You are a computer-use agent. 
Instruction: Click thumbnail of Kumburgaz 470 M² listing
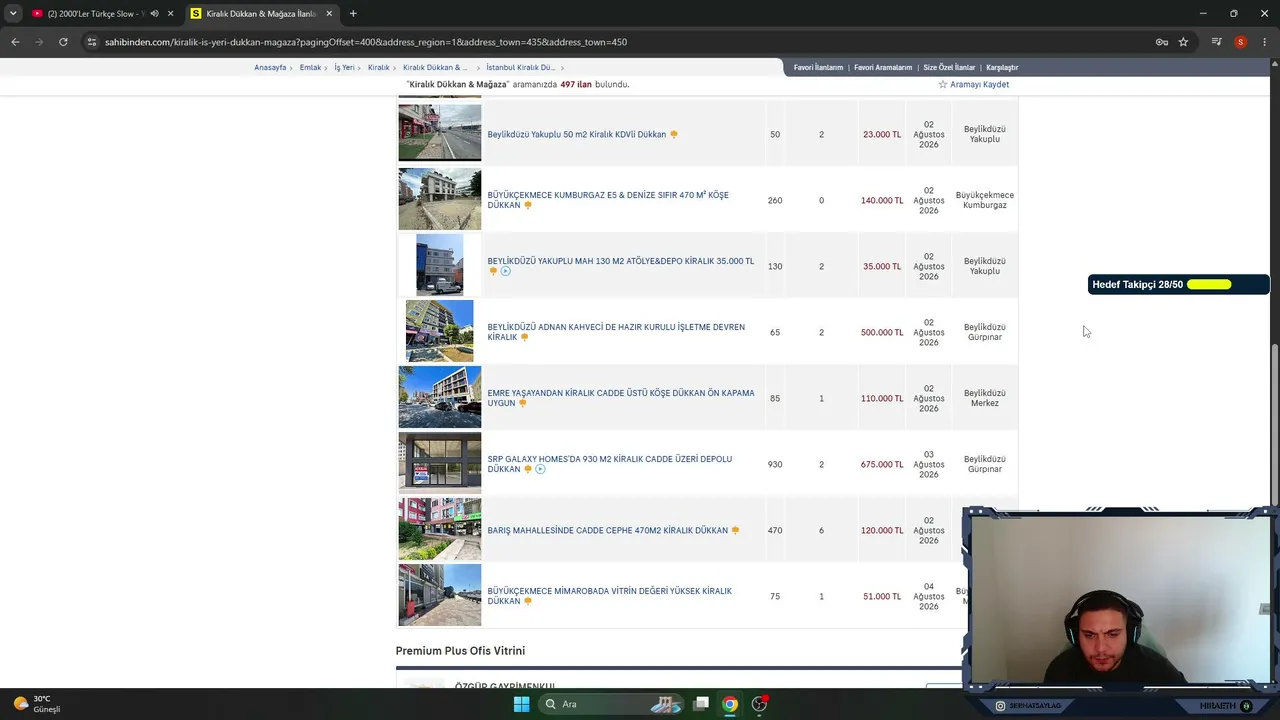pos(440,199)
